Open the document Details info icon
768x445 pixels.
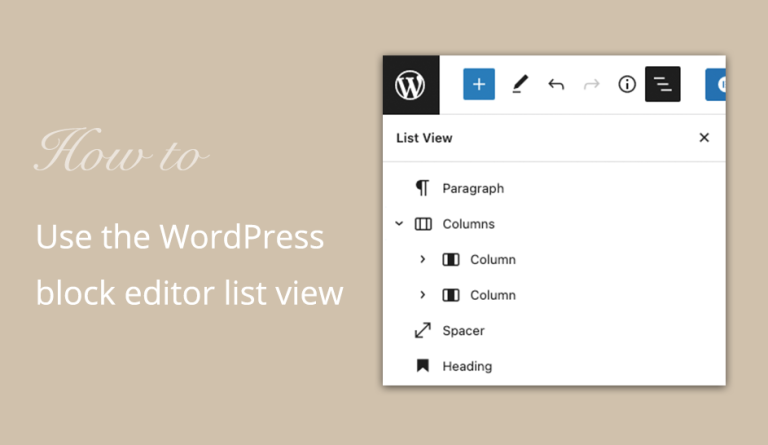click(627, 84)
